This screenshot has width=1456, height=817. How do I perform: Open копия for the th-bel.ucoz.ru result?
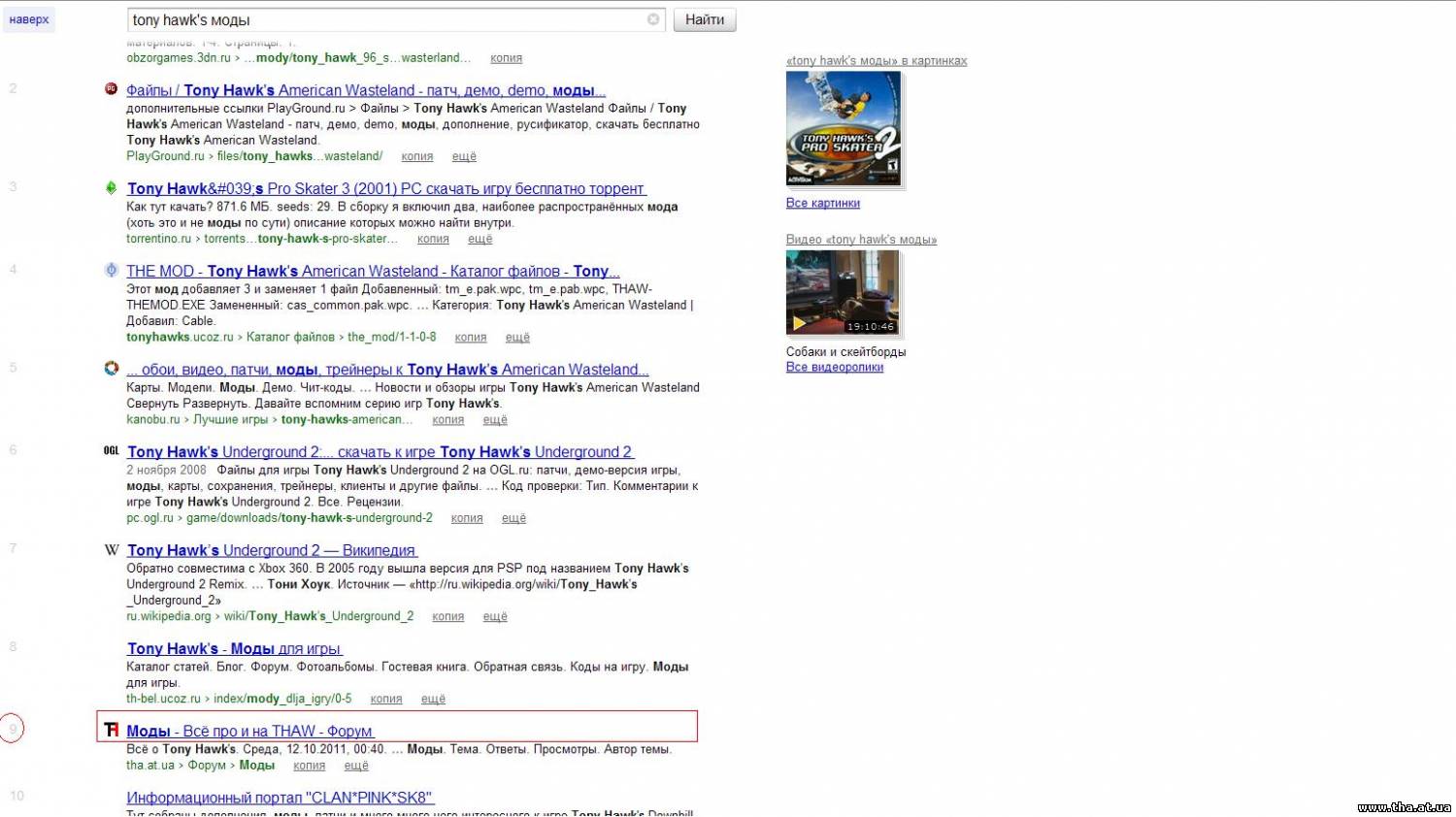(386, 699)
